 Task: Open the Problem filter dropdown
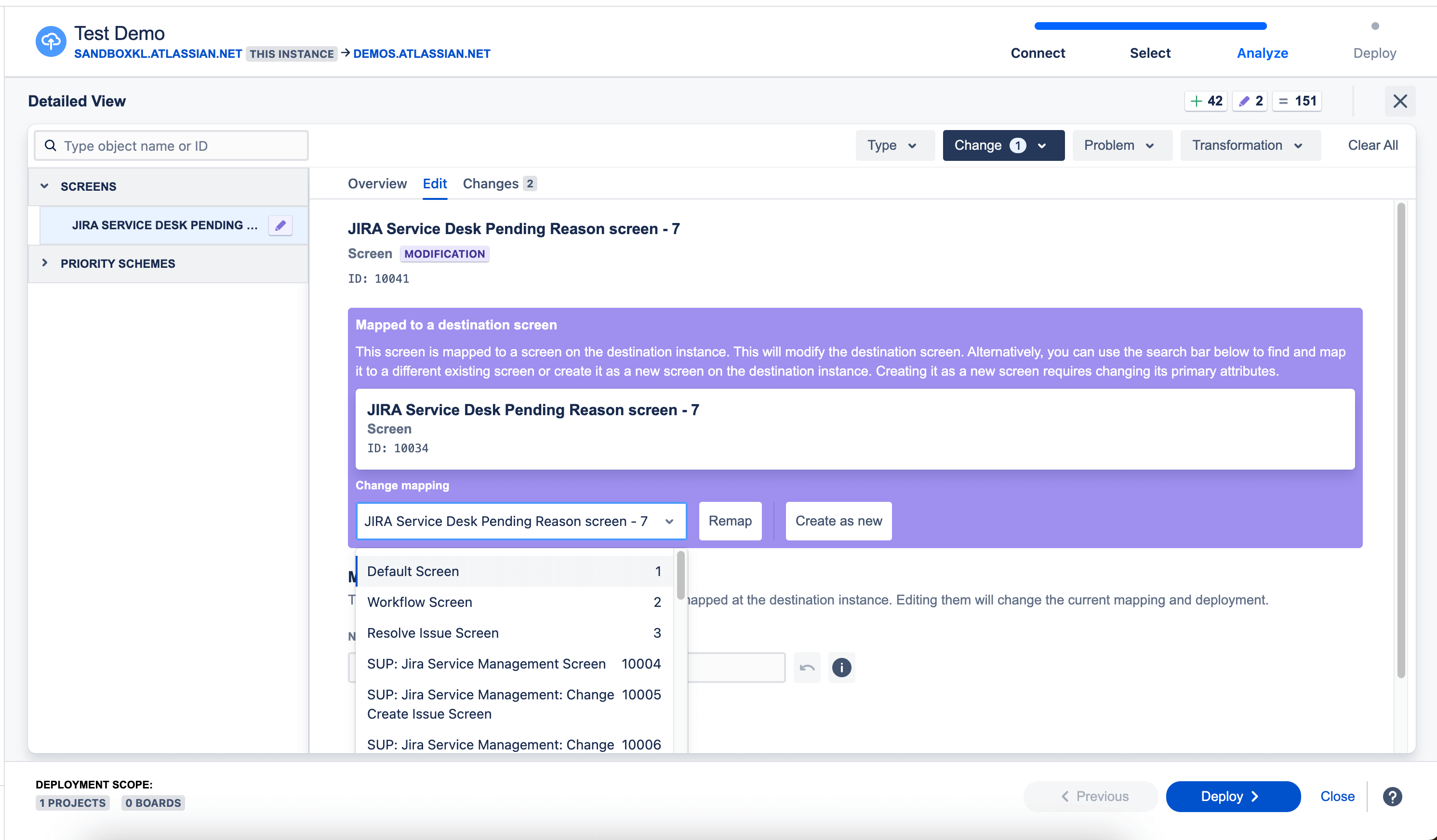pyautogui.click(x=1122, y=145)
